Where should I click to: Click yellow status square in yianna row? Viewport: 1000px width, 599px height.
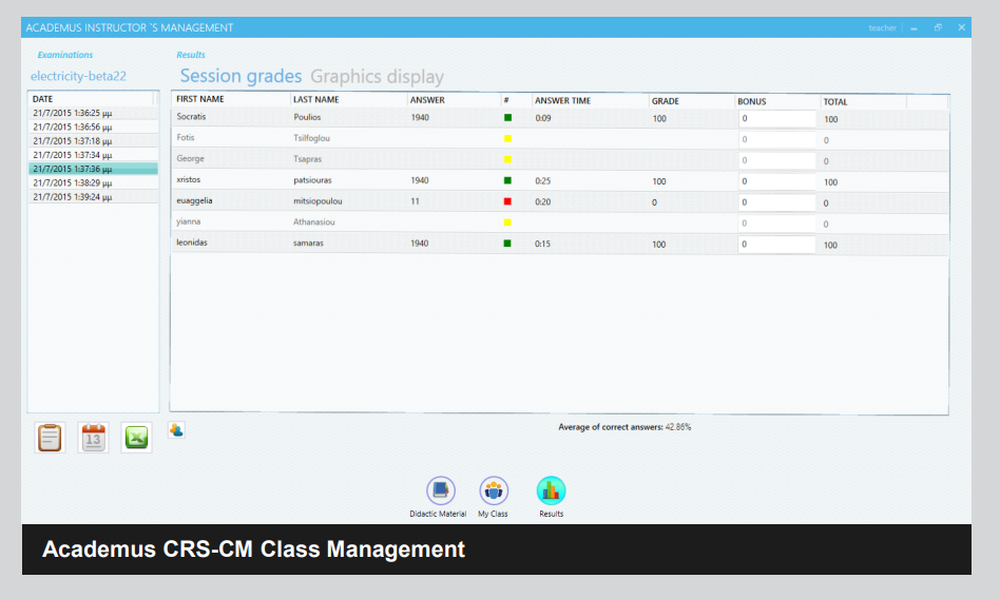508,223
